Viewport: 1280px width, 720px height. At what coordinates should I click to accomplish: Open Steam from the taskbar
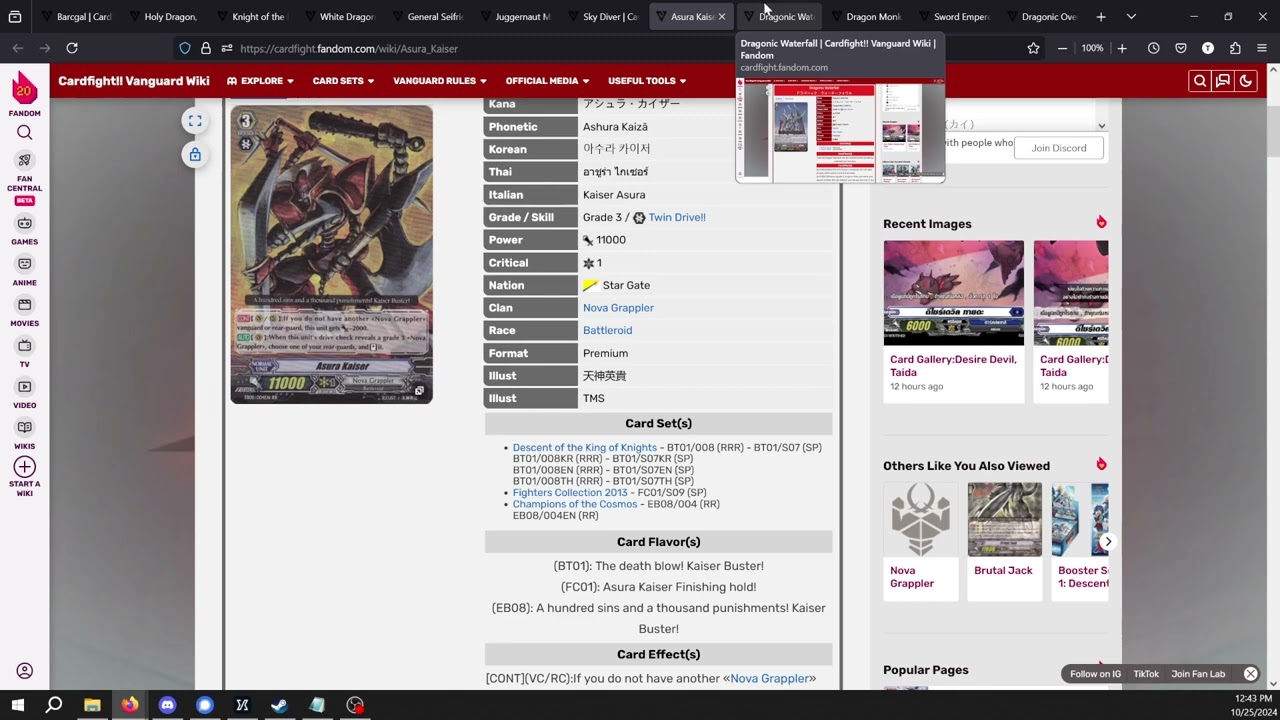point(279,705)
